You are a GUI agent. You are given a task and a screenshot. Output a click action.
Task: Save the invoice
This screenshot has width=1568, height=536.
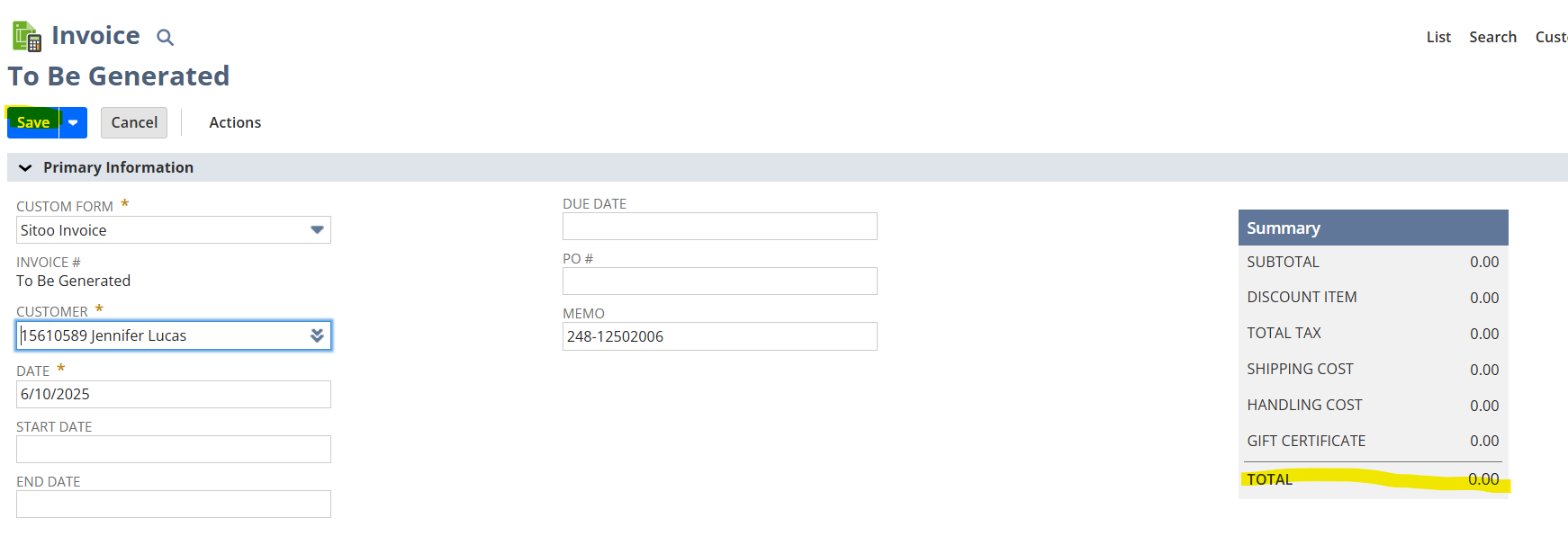[x=33, y=122]
